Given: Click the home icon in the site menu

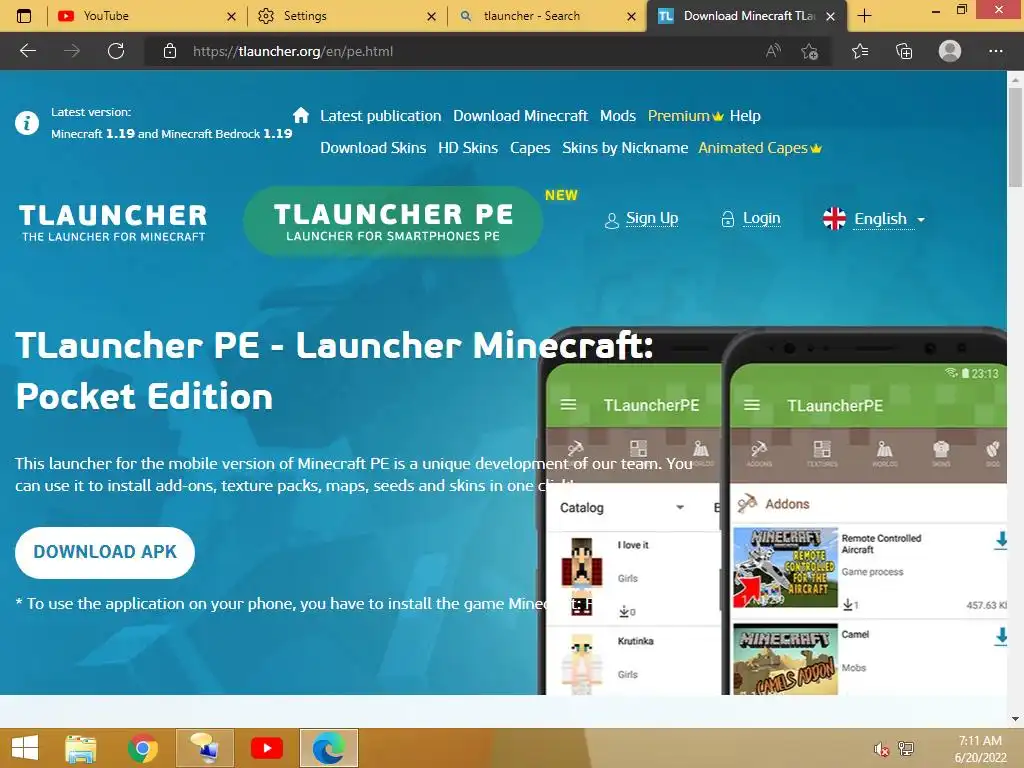Looking at the screenshot, I should click(x=300, y=115).
